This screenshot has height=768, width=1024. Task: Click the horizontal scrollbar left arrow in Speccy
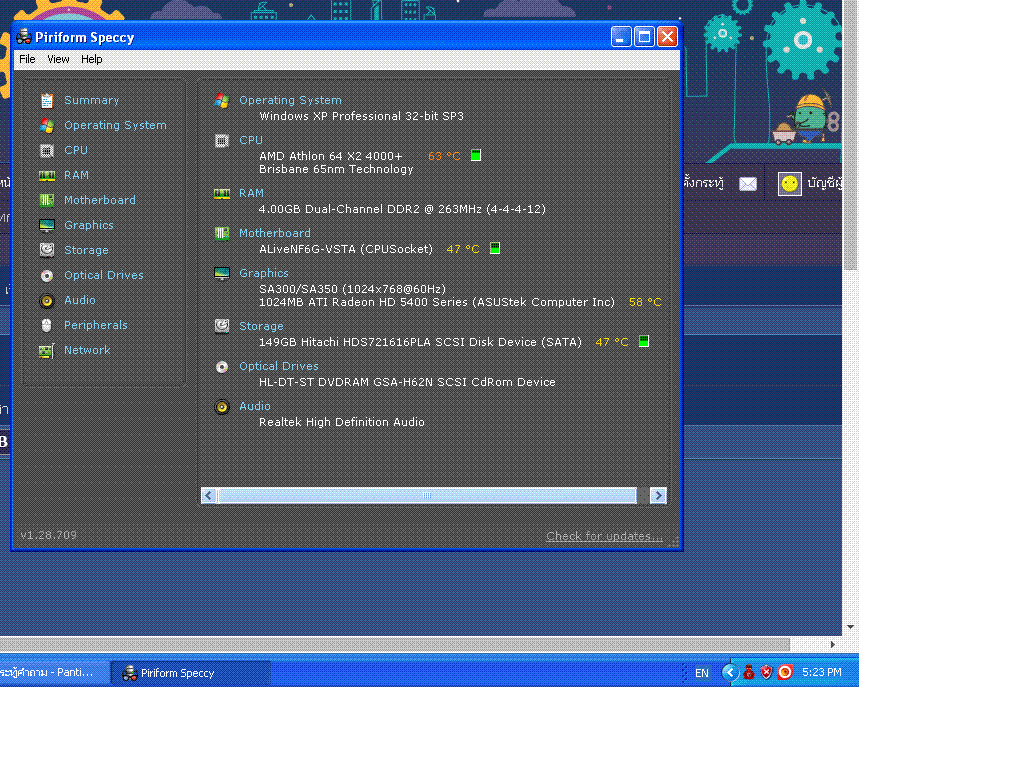(209, 496)
